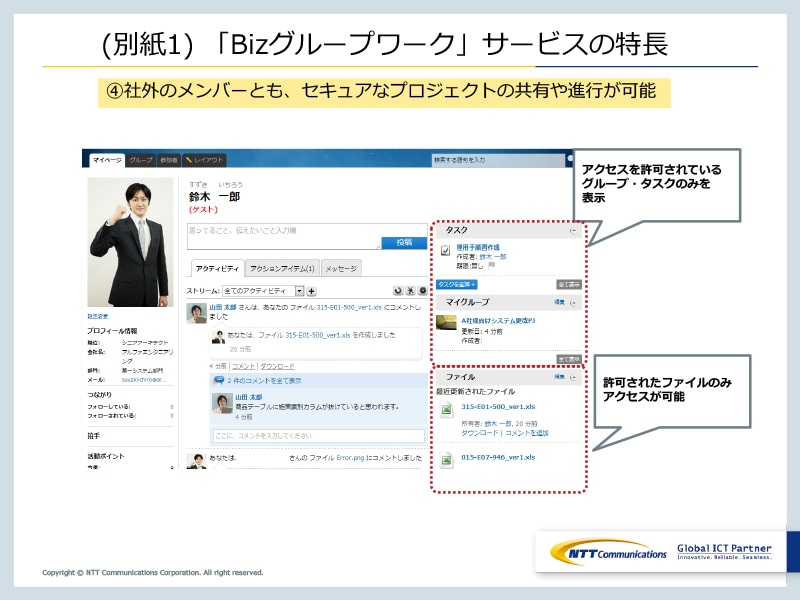Open 山田 太郎 link in the first activity
800x600 pixels.
222,307
